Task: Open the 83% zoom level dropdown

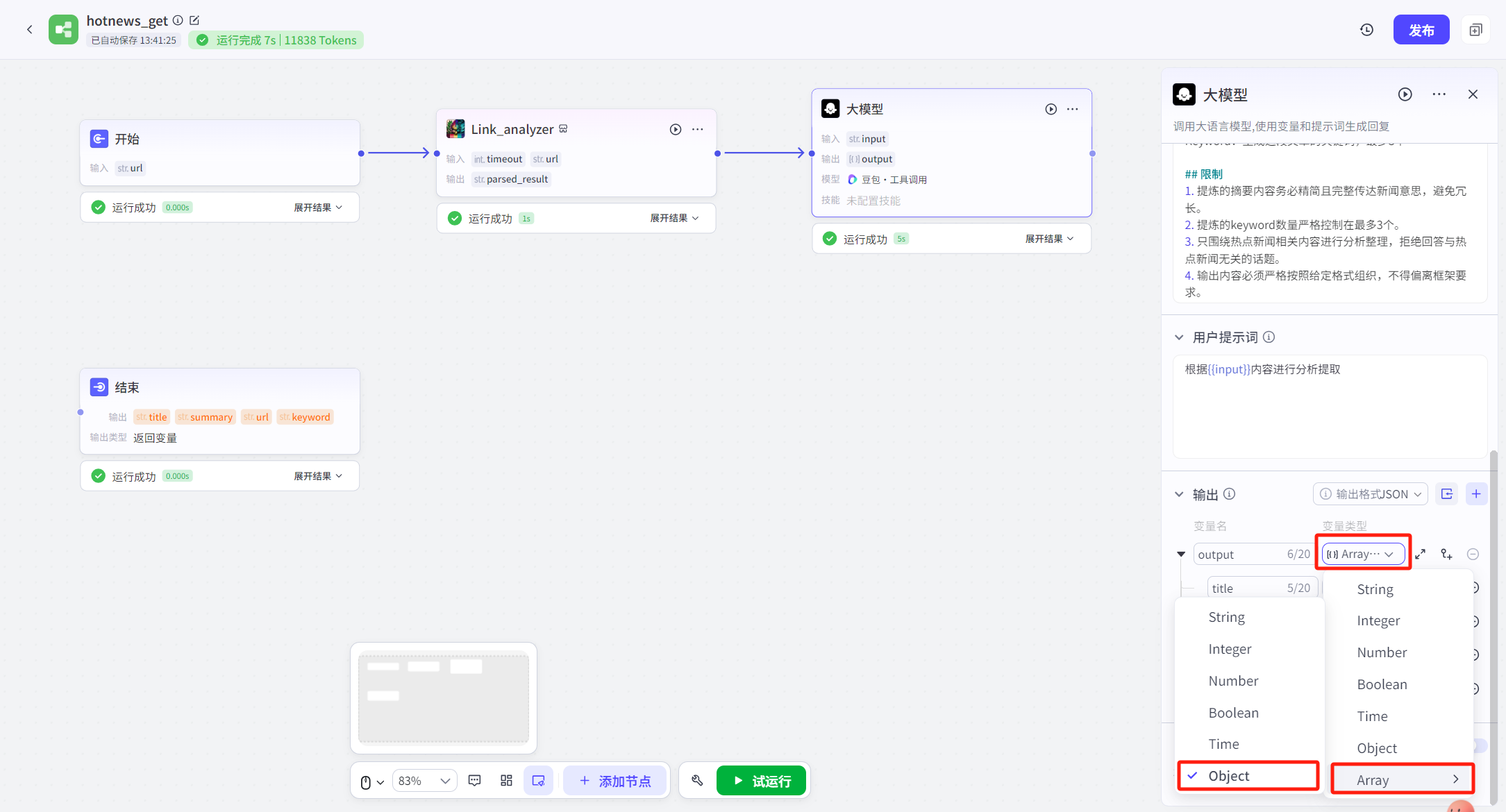Action: [424, 781]
